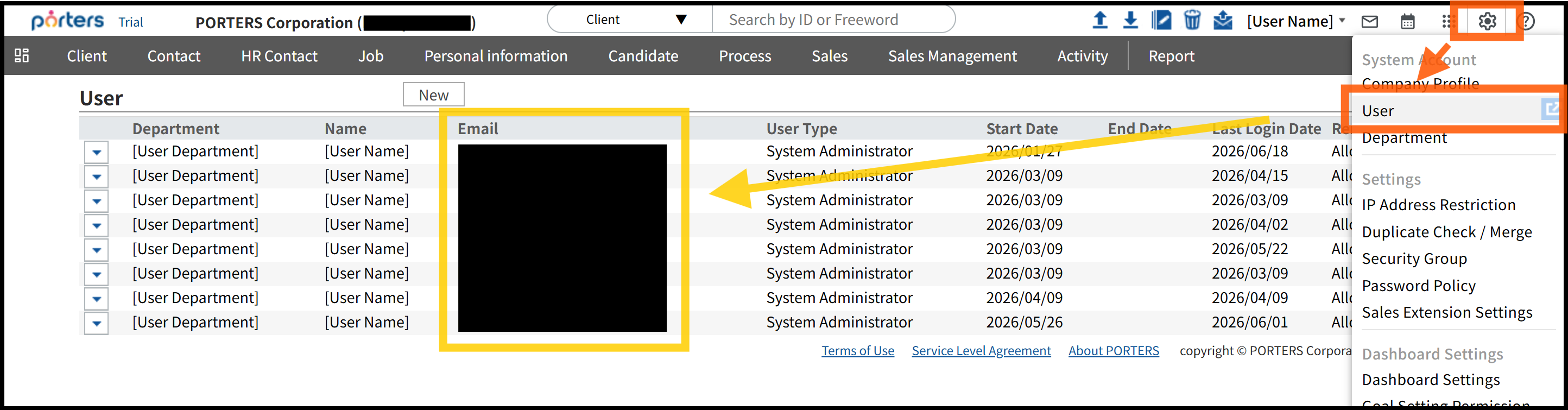
Task: Click the Trial label next to logo
Action: 130,22
